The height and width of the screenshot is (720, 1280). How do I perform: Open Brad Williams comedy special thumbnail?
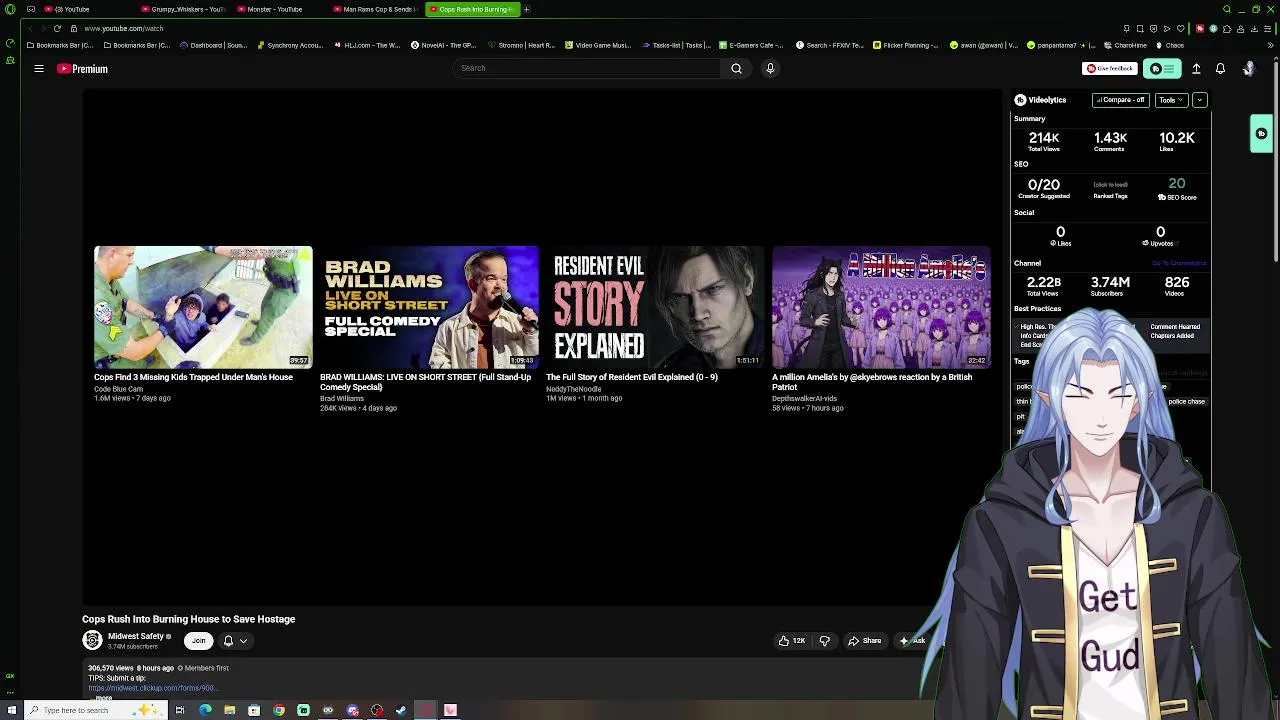coord(429,307)
